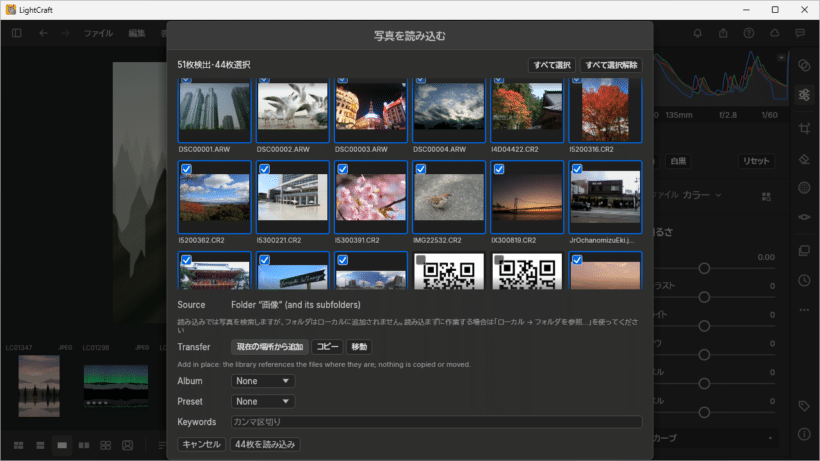Open the keyword tag icon
Viewport: 820px width, 461px height.
[x=804, y=406]
